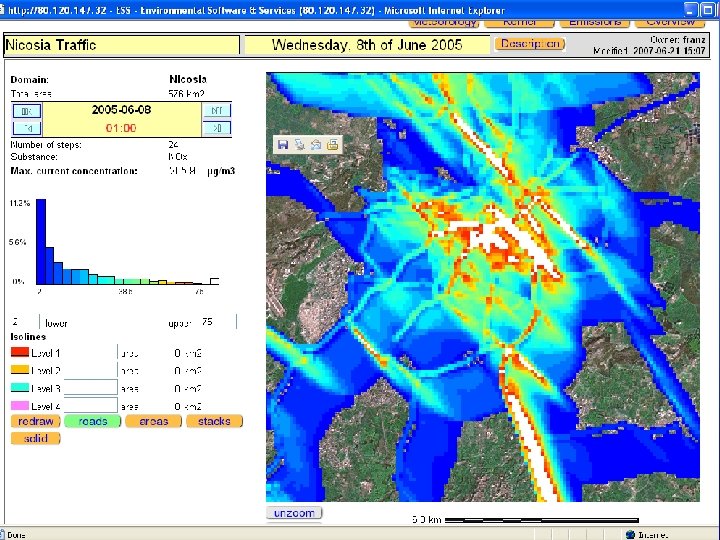
Task: Click the Level 3 isoline value field
Action: click(90, 388)
